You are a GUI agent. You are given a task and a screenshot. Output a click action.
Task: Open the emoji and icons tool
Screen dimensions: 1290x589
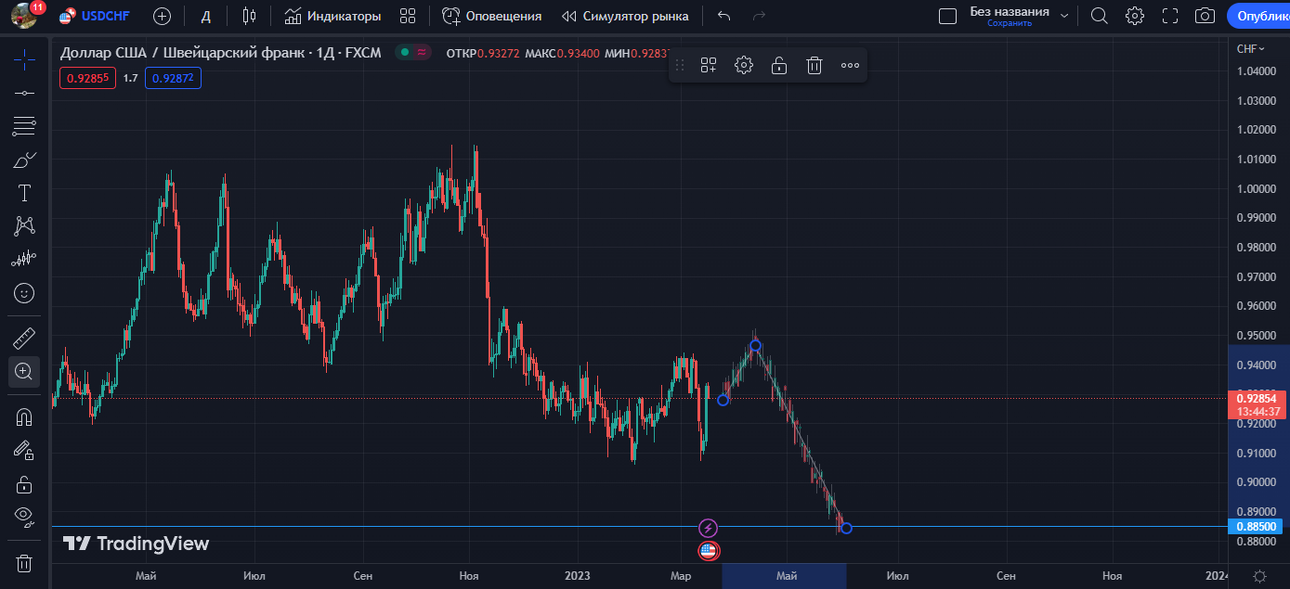[x=24, y=293]
